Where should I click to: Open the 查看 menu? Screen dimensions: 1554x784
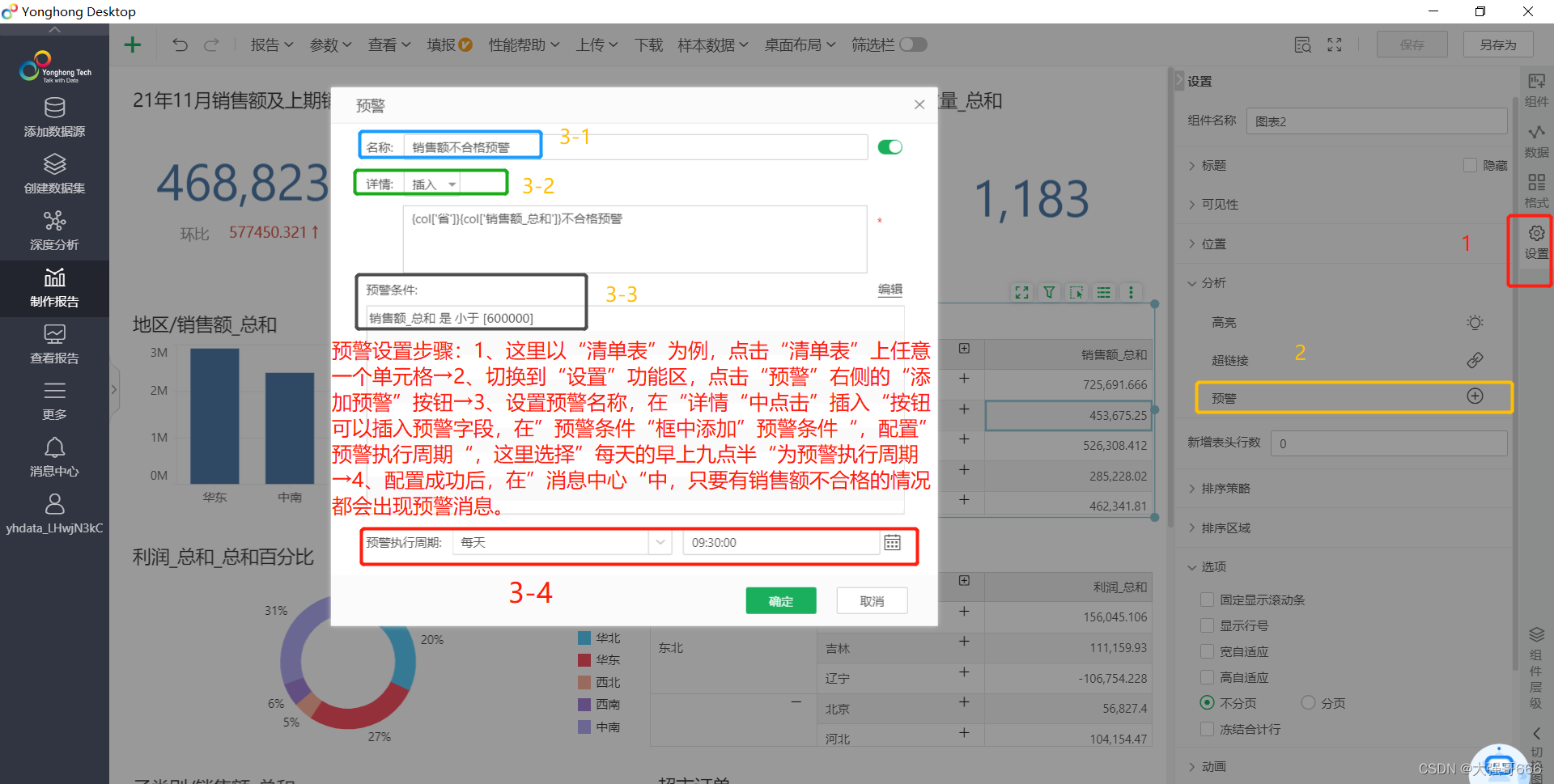pos(389,44)
